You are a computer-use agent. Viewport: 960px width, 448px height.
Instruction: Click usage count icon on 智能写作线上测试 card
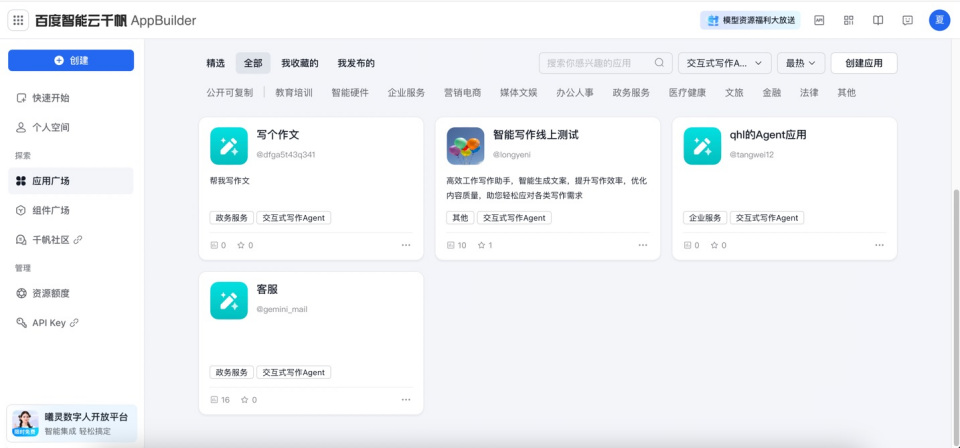coord(451,245)
